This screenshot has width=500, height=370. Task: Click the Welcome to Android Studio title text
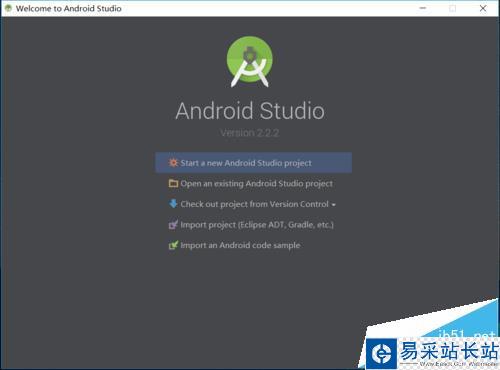68,8
